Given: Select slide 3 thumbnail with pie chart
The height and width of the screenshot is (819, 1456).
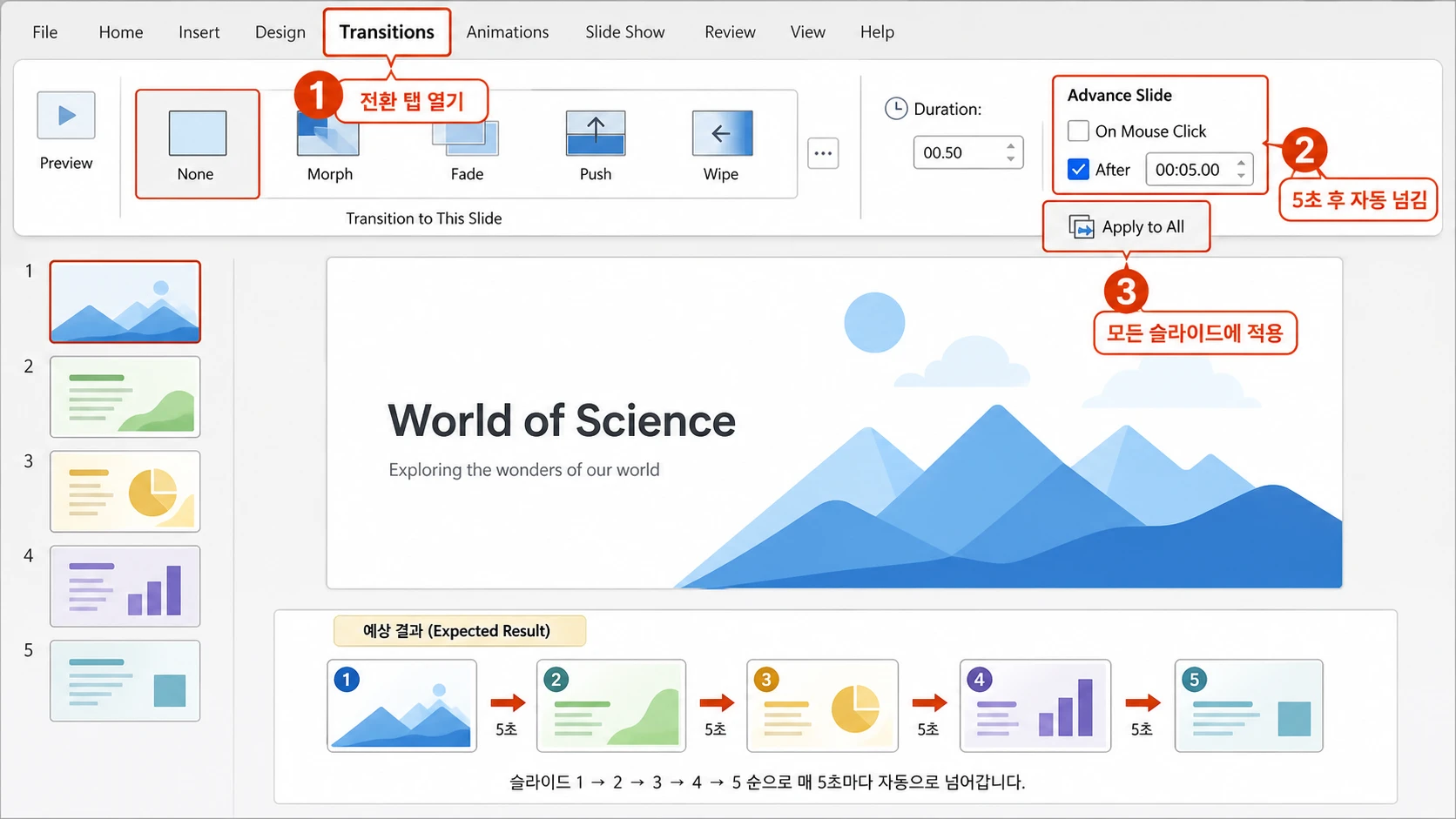Looking at the screenshot, I should pyautogui.click(x=125, y=492).
